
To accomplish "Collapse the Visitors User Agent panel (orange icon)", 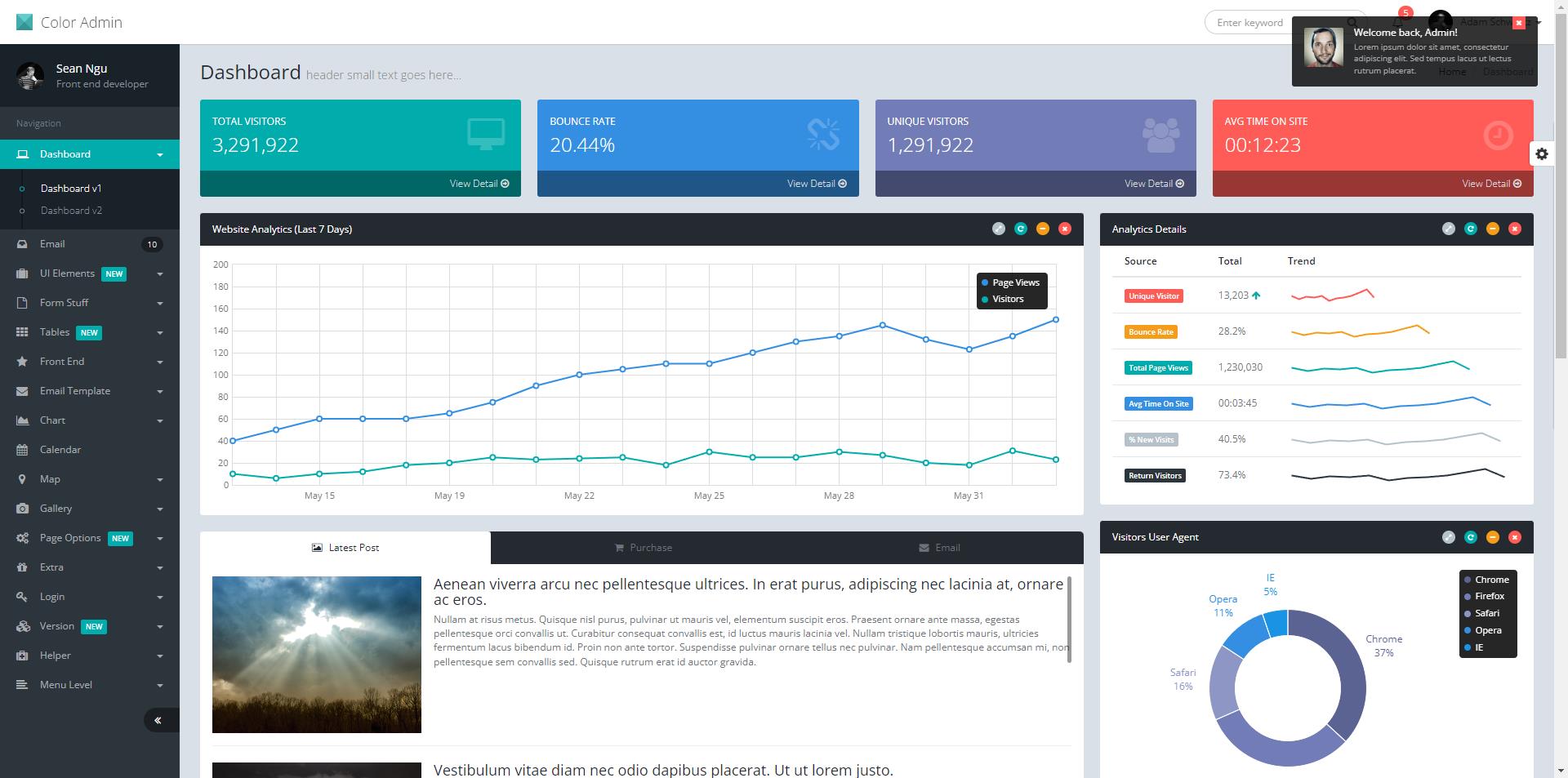I will click(1492, 536).
